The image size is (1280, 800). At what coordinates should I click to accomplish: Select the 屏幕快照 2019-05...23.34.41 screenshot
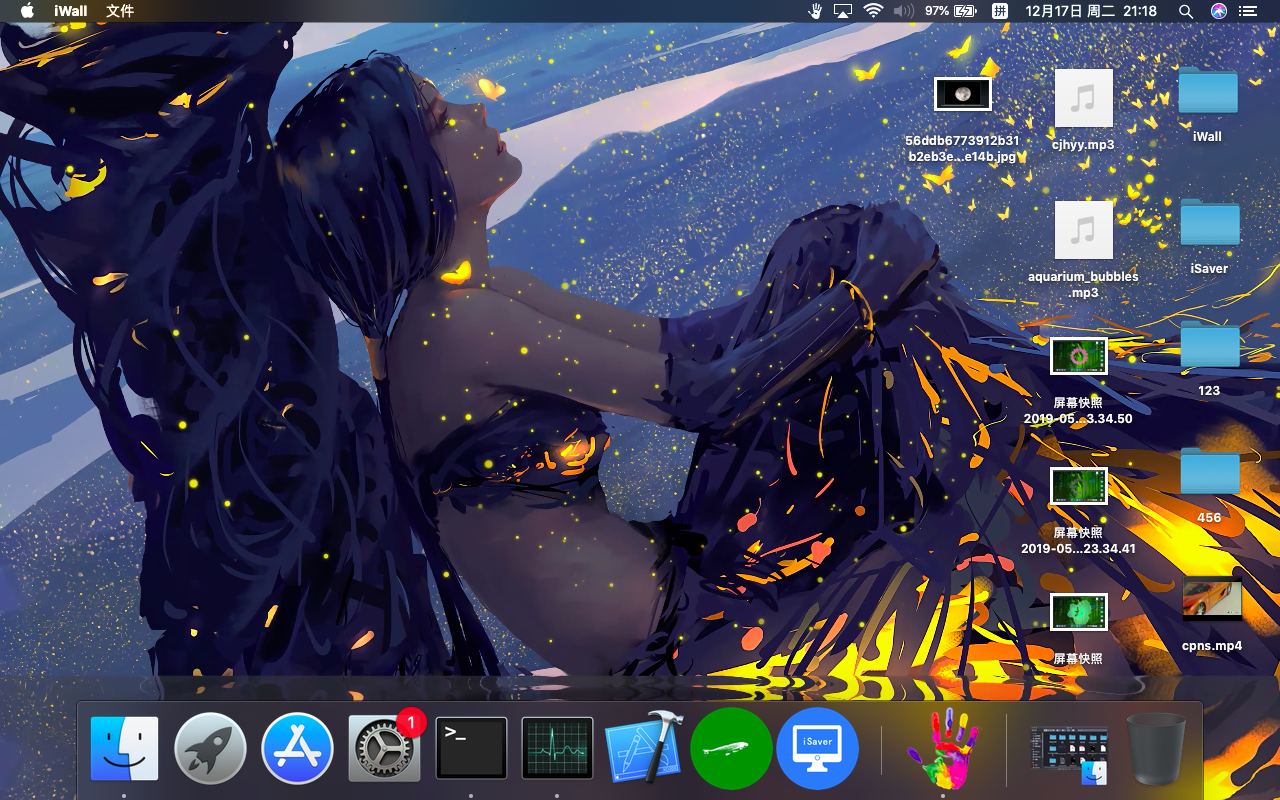coord(1078,486)
